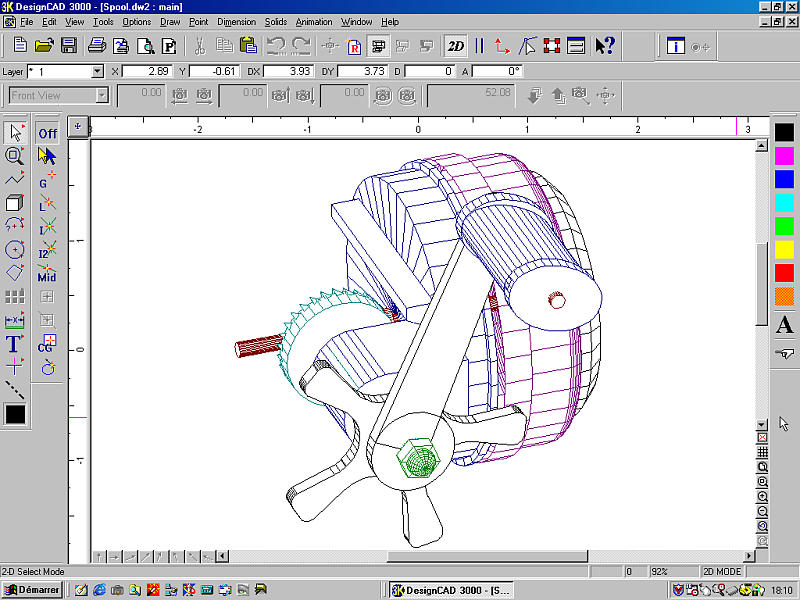Screen dimensions: 800x600
Task: Toggle snap Off button
Action: (47, 133)
